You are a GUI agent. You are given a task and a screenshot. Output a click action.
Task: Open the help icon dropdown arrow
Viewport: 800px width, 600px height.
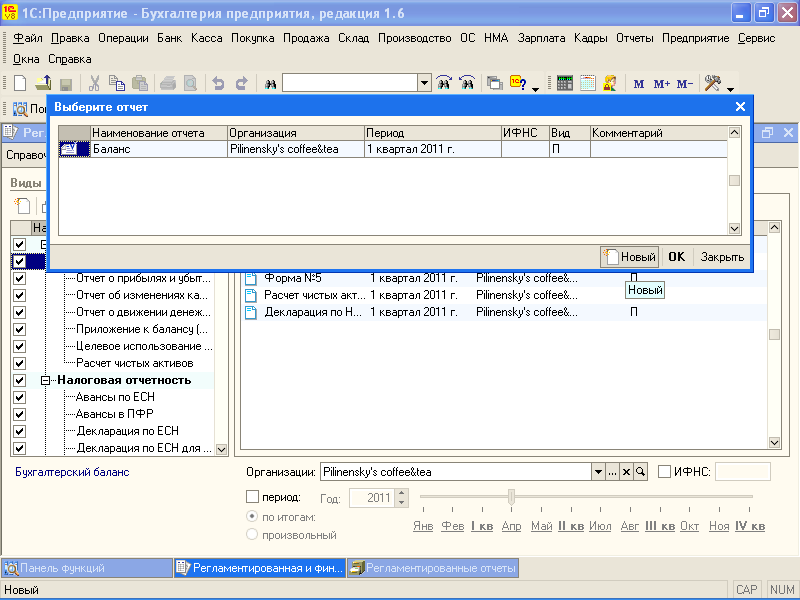point(535,89)
